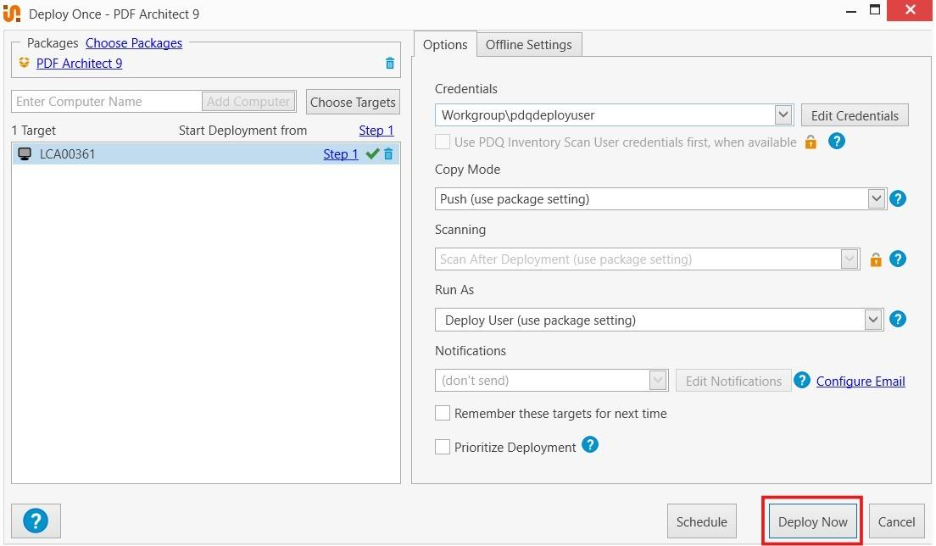Delete LCA00361 target using its trash icon

pyautogui.click(x=389, y=154)
